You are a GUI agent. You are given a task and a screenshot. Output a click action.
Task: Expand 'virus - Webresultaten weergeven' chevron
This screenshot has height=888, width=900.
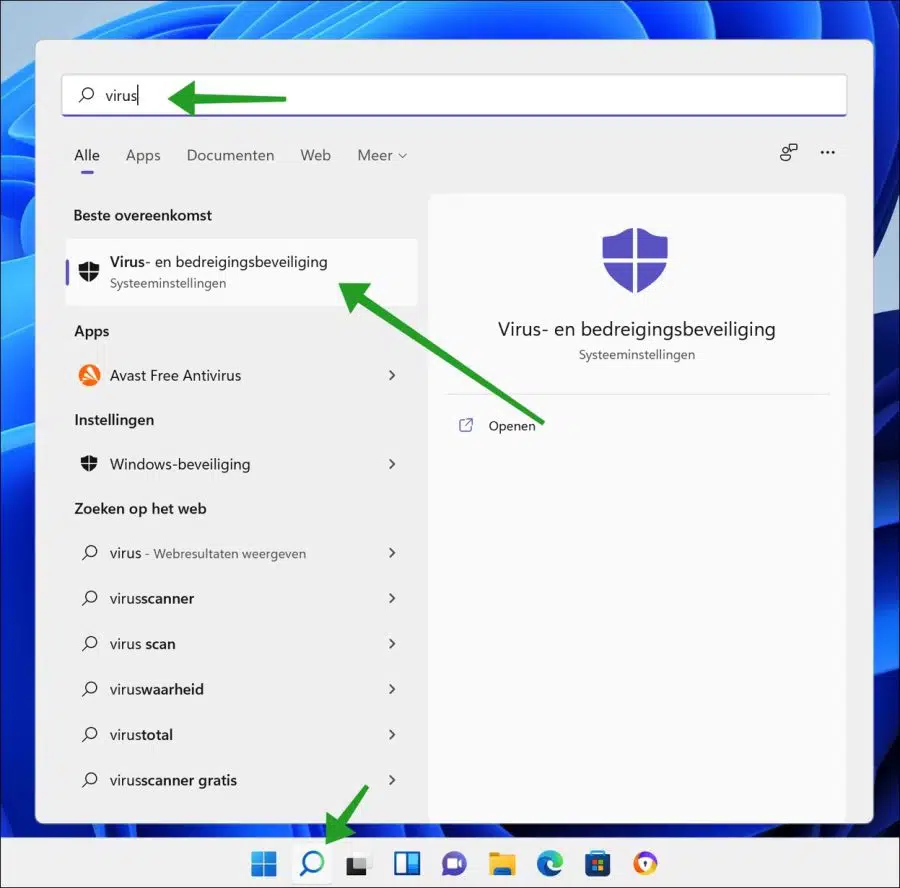pyautogui.click(x=392, y=553)
